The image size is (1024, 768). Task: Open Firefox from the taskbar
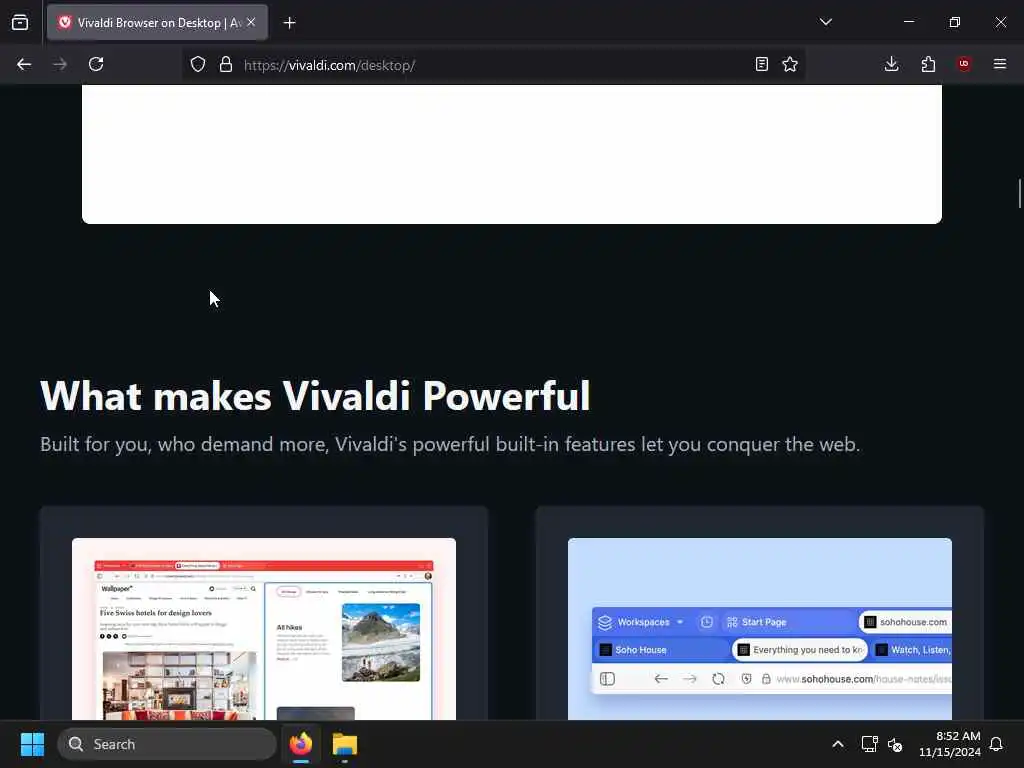click(301, 744)
